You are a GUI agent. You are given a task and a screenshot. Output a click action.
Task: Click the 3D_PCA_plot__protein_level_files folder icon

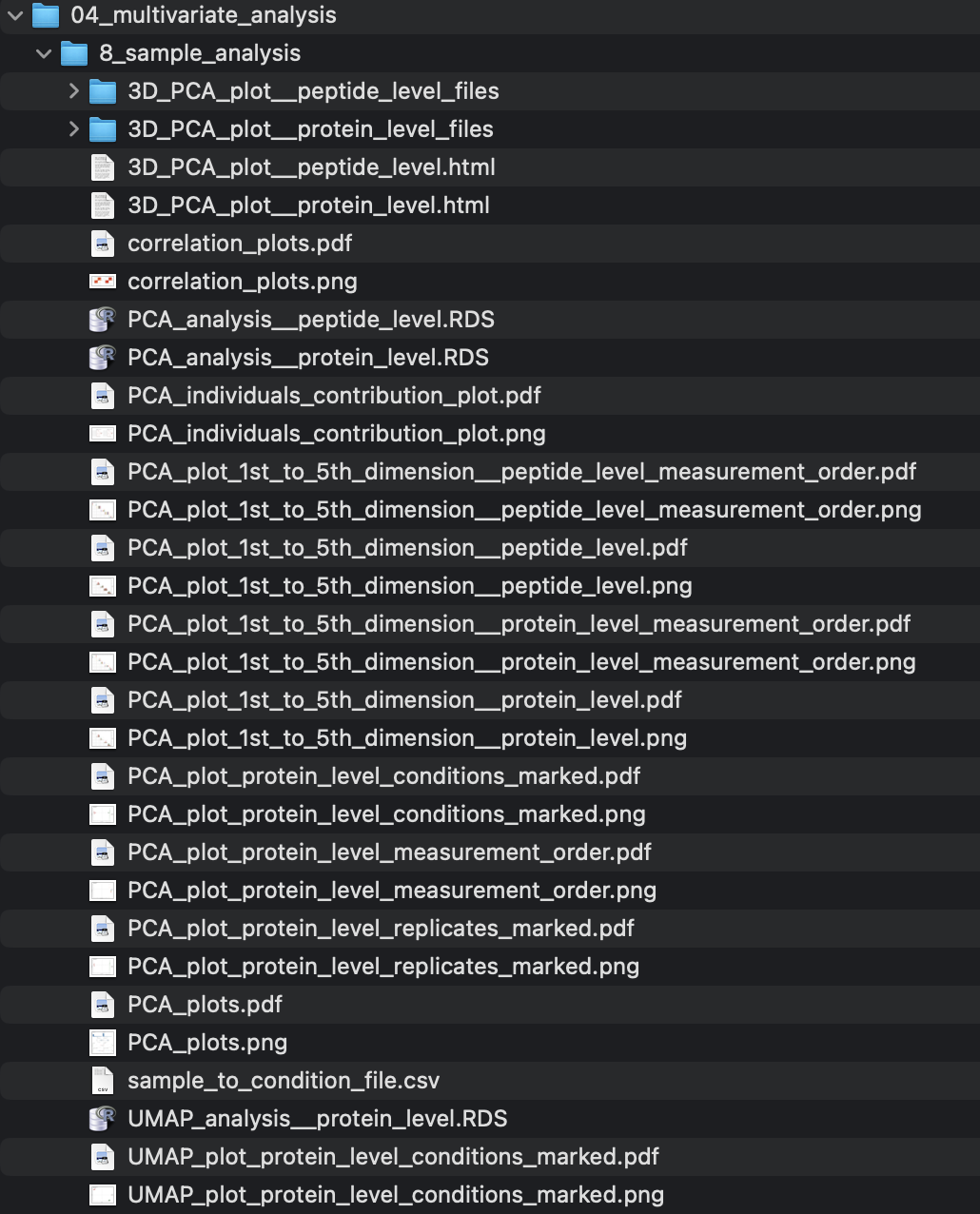point(103,129)
